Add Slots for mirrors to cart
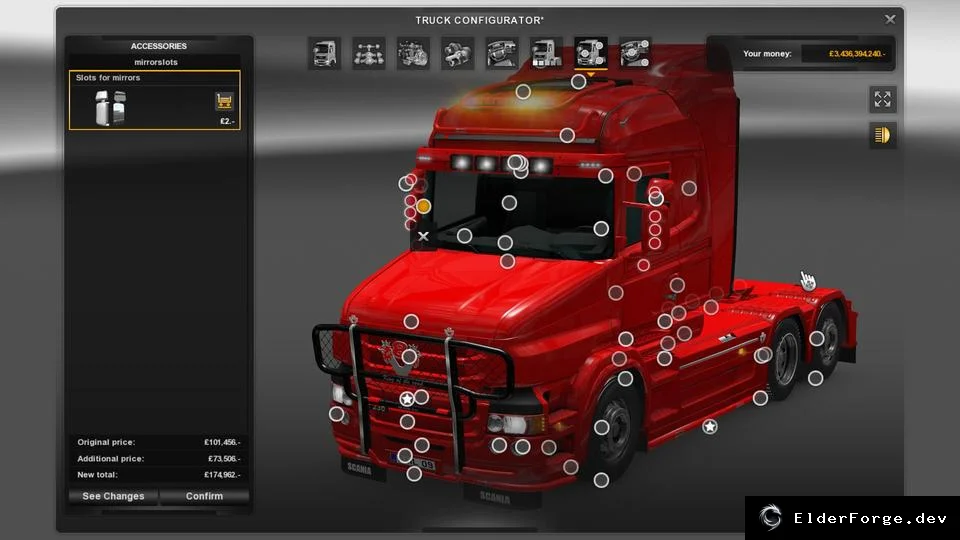960x540 pixels. coord(224,101)
